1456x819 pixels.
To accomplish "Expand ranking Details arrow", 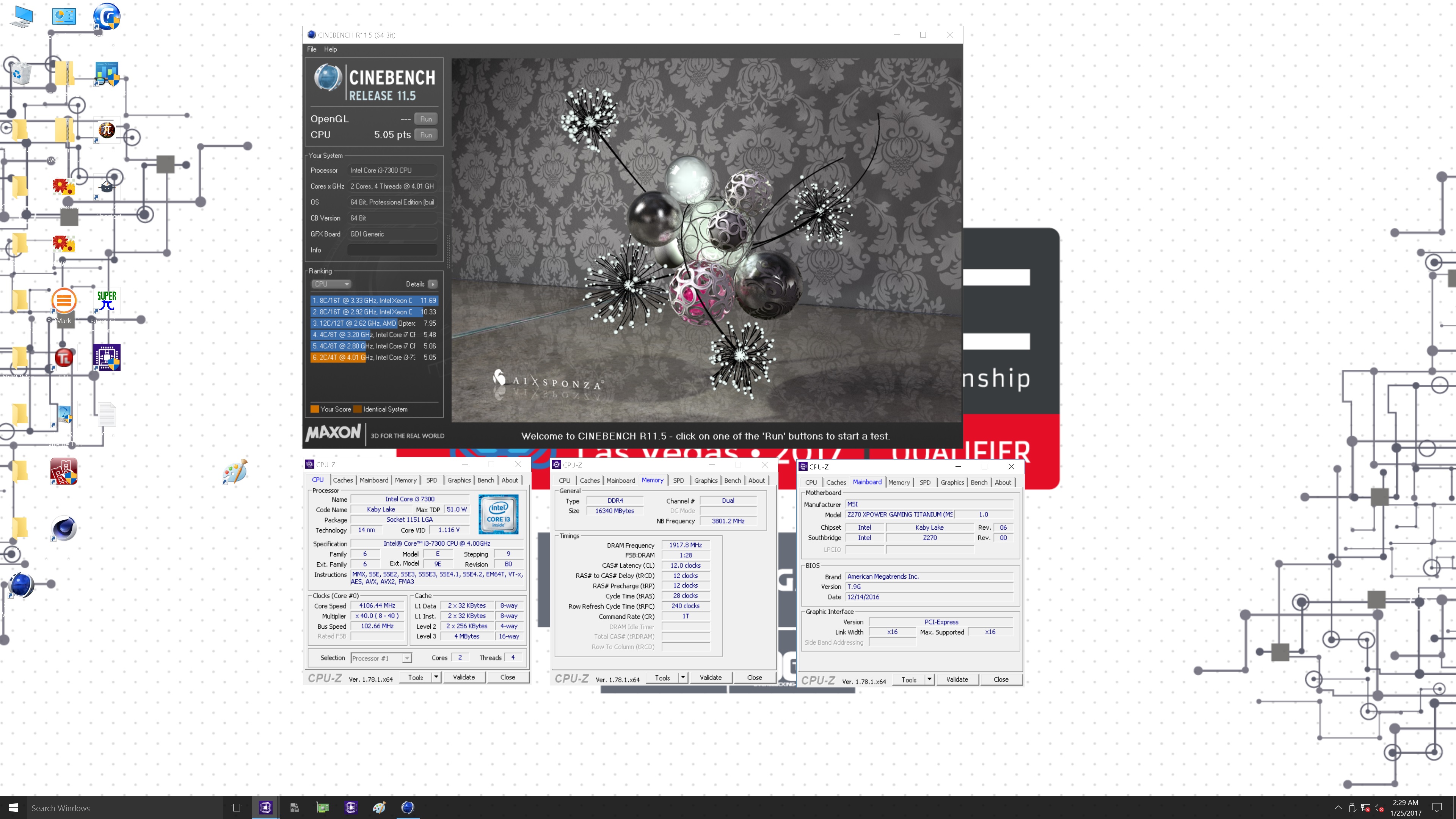I will (432, 284).
